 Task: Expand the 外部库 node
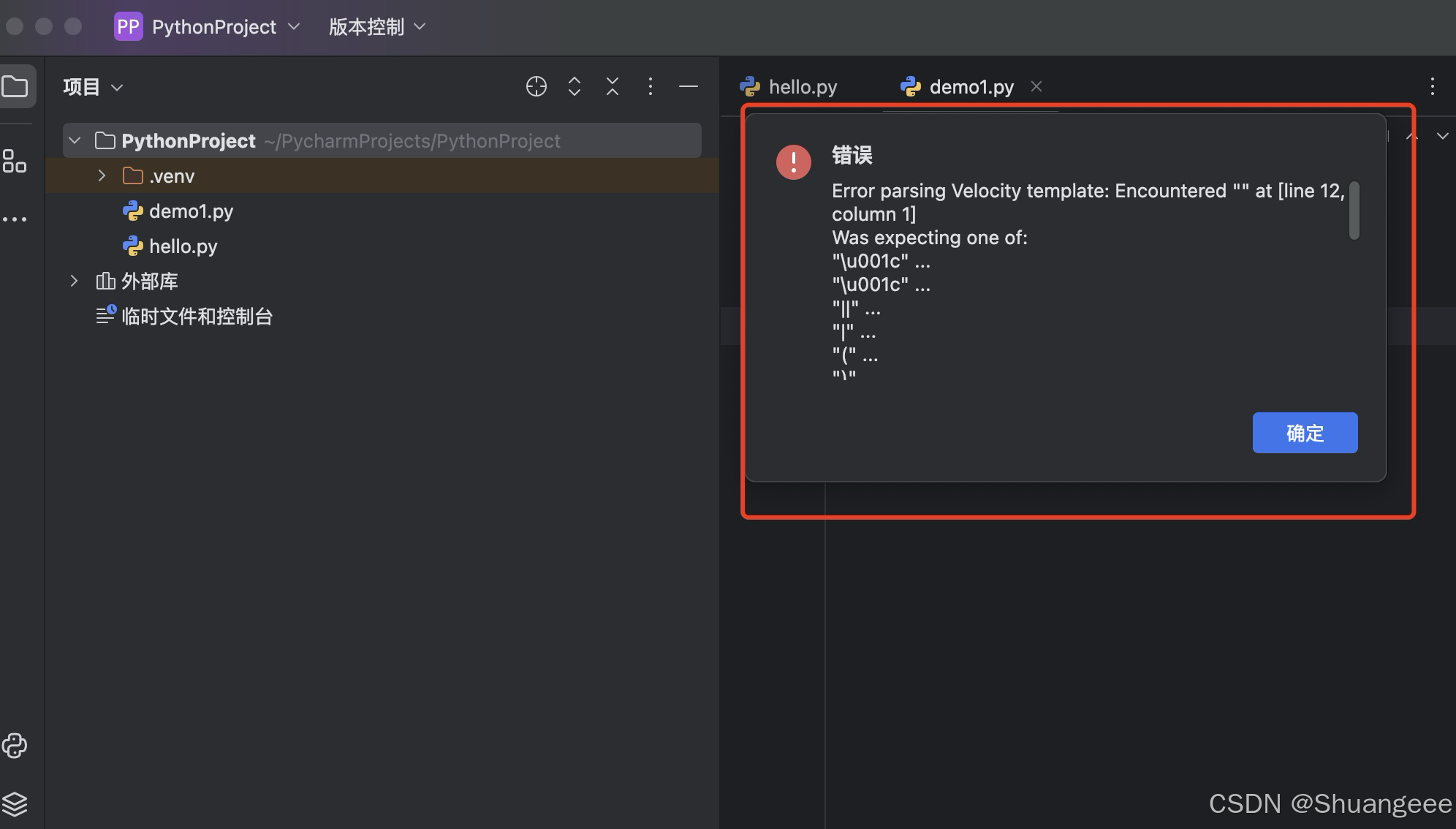click(74, 281)
